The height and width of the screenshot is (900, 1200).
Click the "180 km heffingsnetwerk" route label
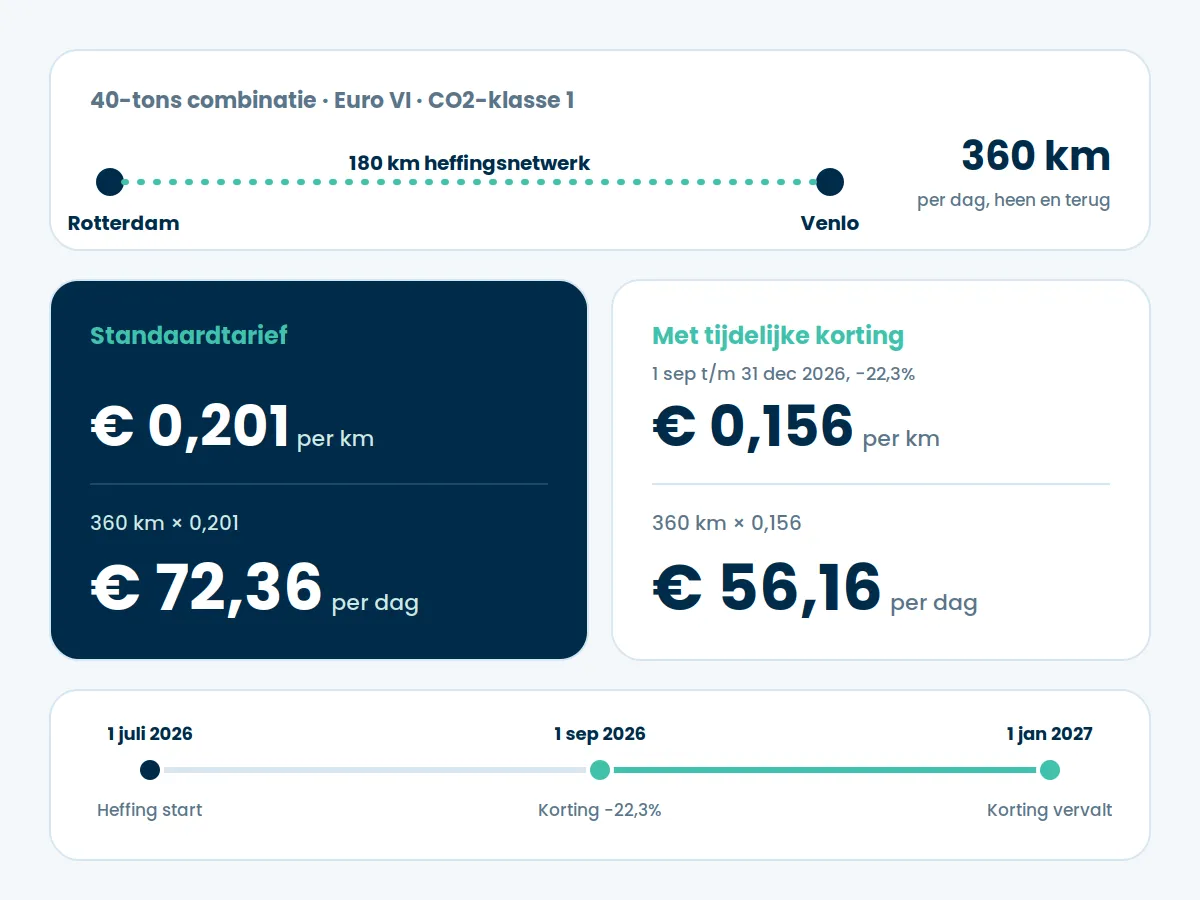click(x=470, y=163)
